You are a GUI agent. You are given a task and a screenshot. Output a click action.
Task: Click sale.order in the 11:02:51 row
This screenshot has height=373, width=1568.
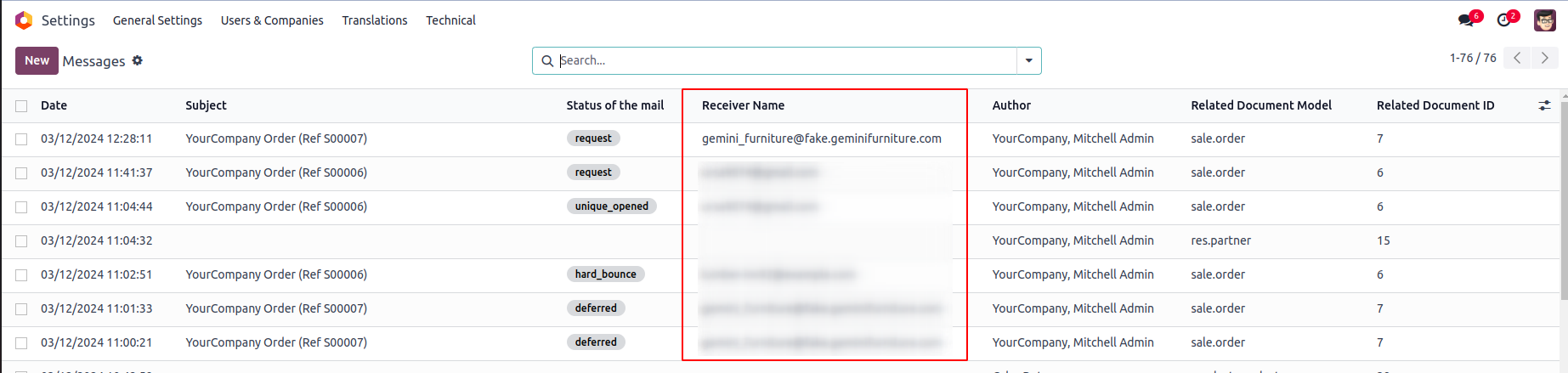[x=1218, y=274]
